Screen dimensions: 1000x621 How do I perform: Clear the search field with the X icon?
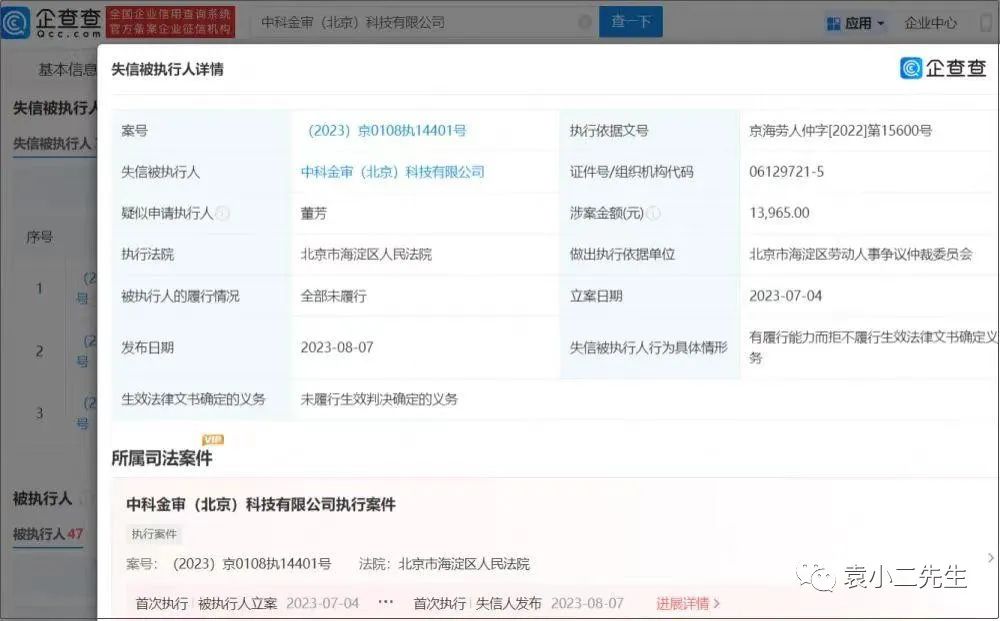584,22
